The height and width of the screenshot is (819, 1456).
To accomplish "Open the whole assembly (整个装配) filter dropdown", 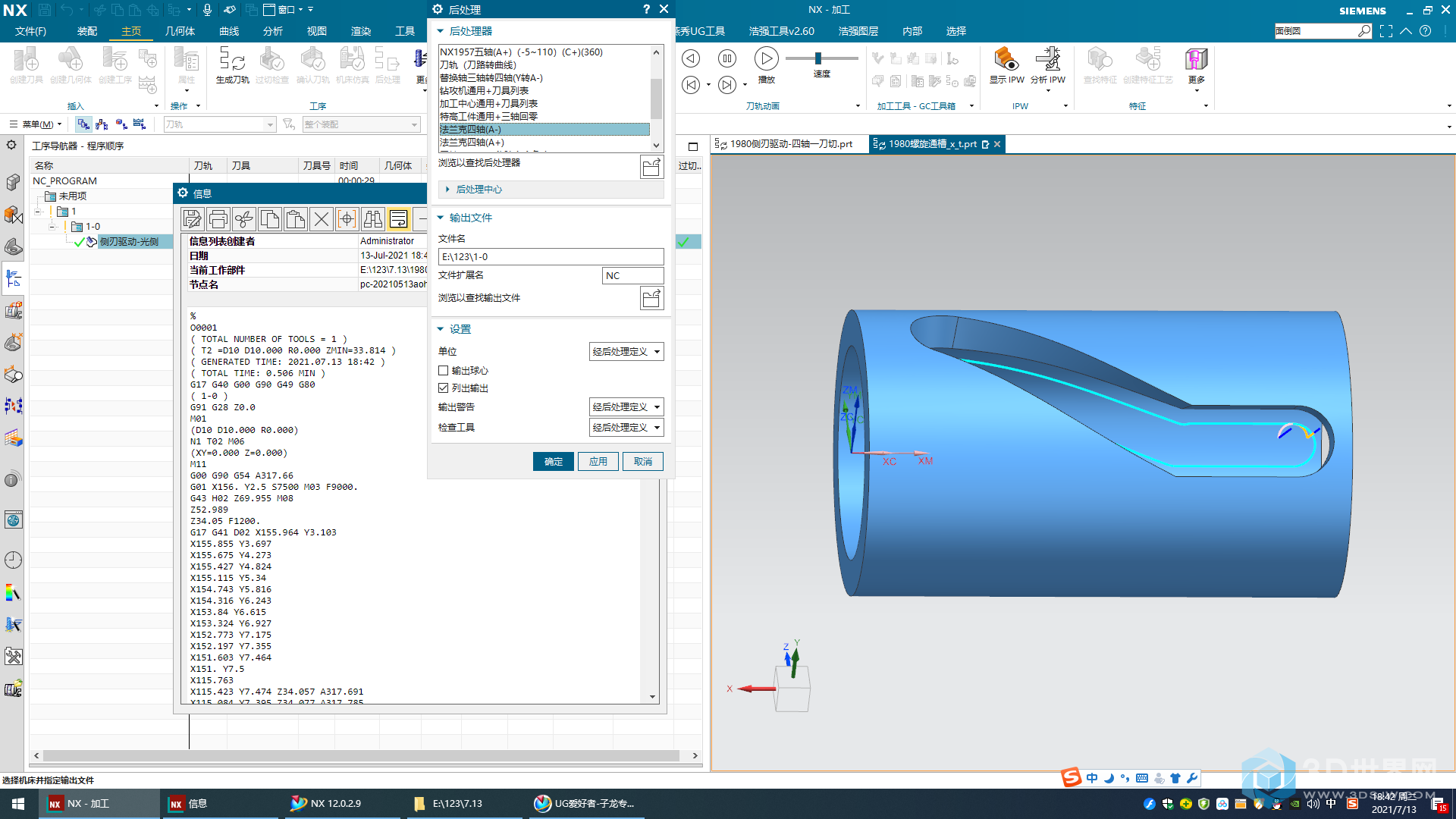I will tap(361, 124).
